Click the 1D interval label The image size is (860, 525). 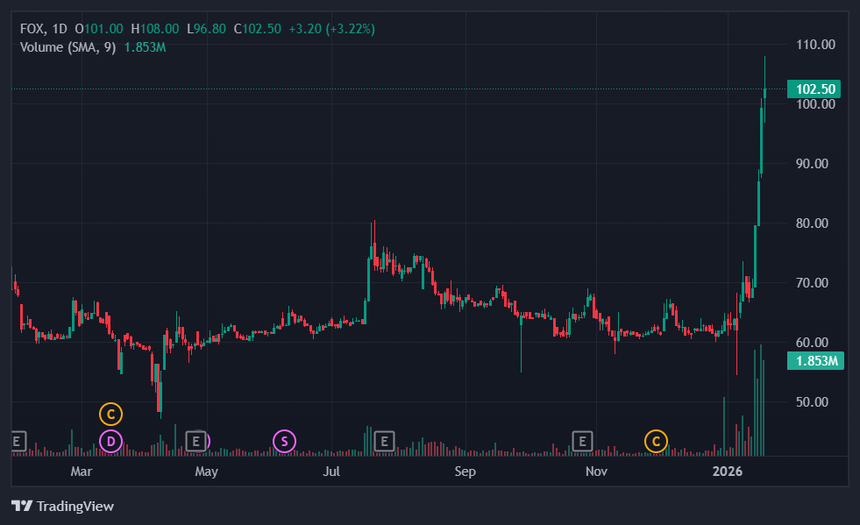coord(59,29)
